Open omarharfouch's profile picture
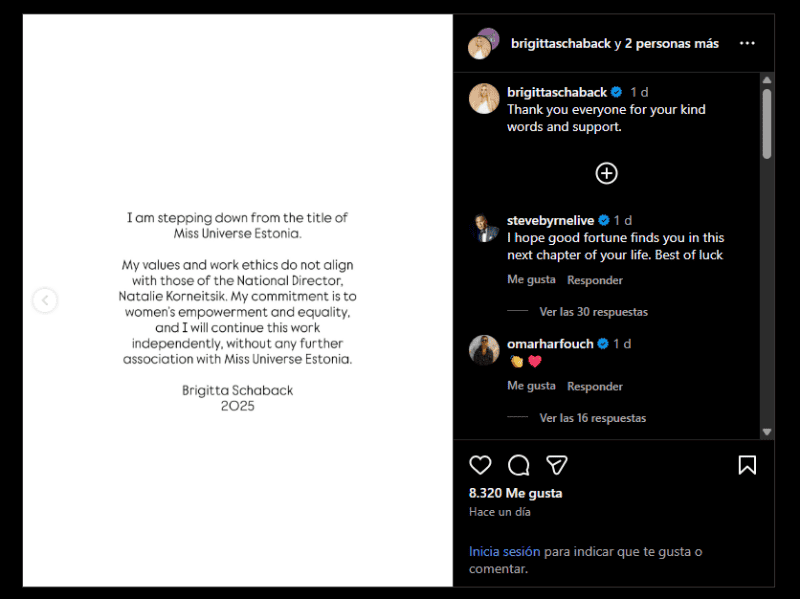The height and width of the screenshot is (599, 800). [485, 350]
